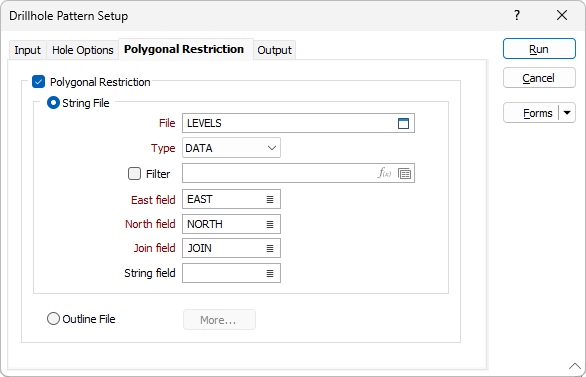This screenshot has height=377, width=586.
Task: Open the Forms dropdown arrow
Action: [567, 113]
